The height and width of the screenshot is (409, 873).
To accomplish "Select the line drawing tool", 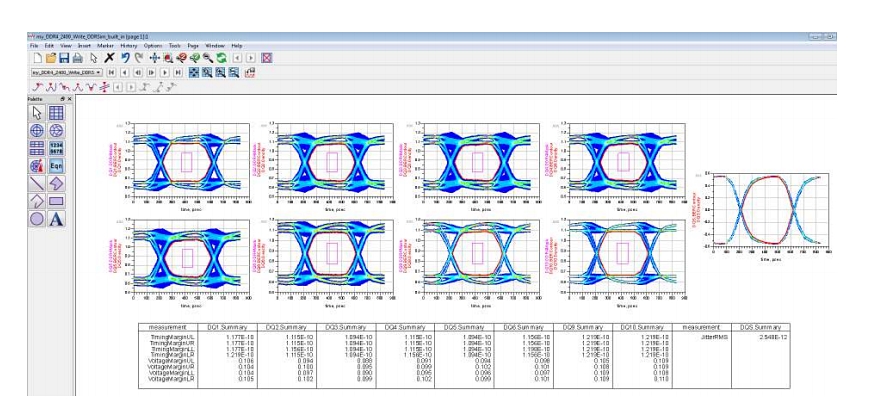I will tap(37, 183).
